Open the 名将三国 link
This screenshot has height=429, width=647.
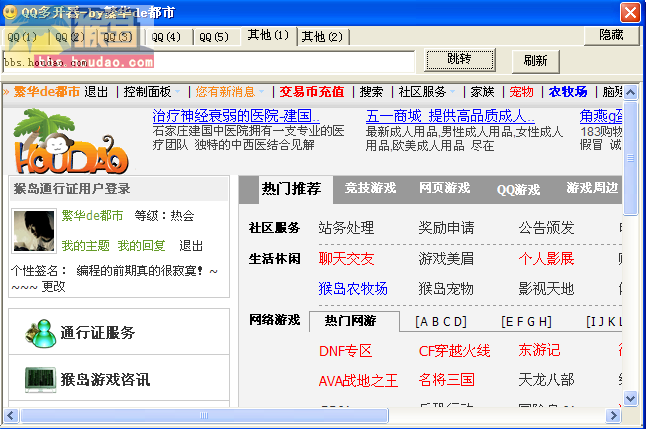point(446,380)
